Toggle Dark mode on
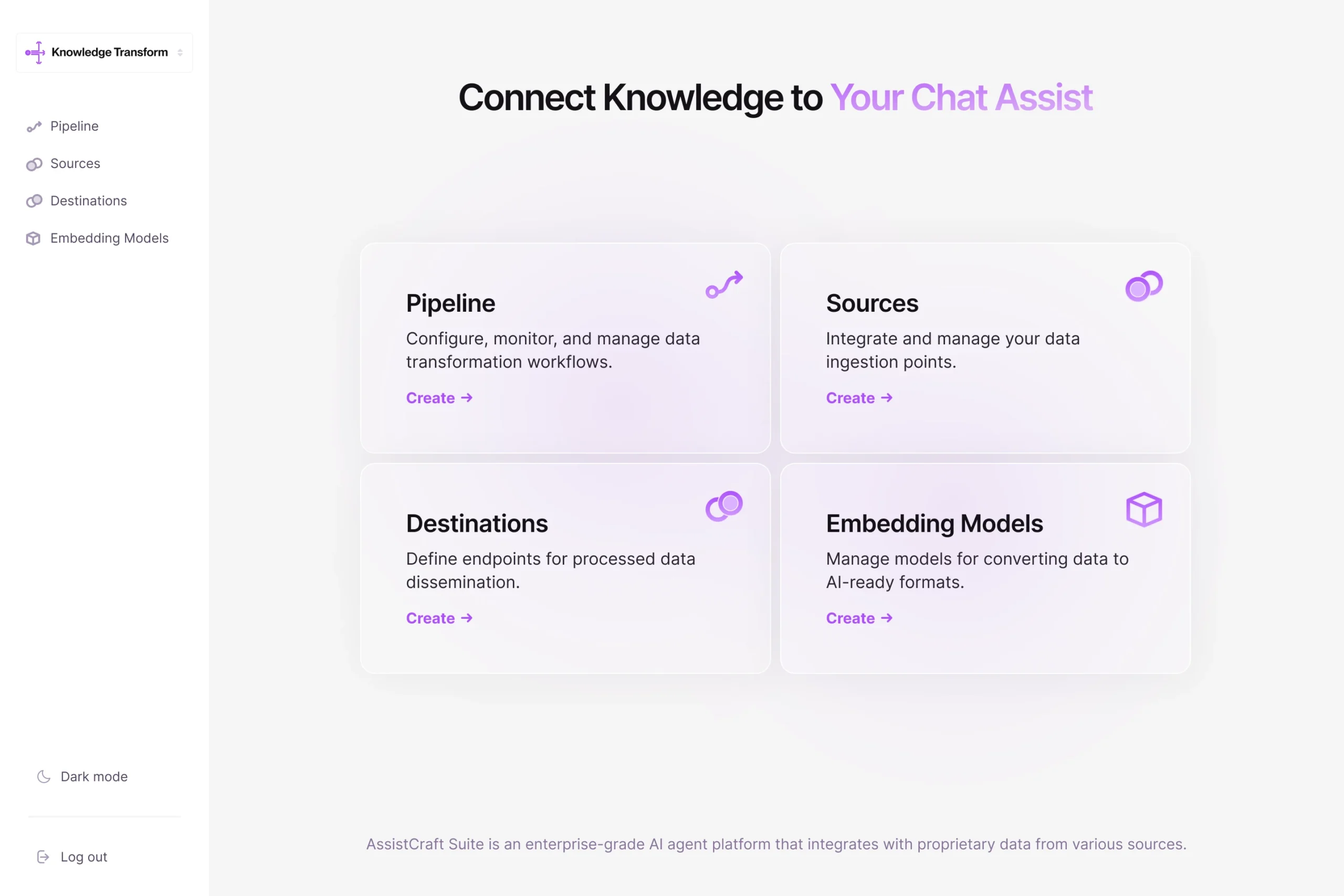1344x896 pixels. (x=82, y=776)
